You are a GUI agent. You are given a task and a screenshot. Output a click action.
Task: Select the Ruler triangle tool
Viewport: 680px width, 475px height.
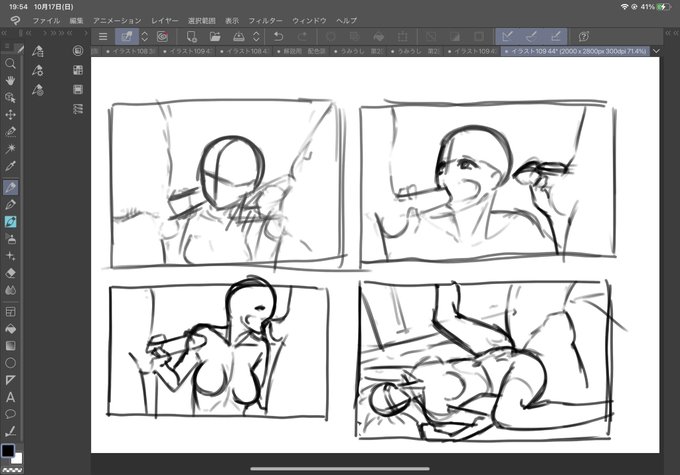(x=10, y=380)
